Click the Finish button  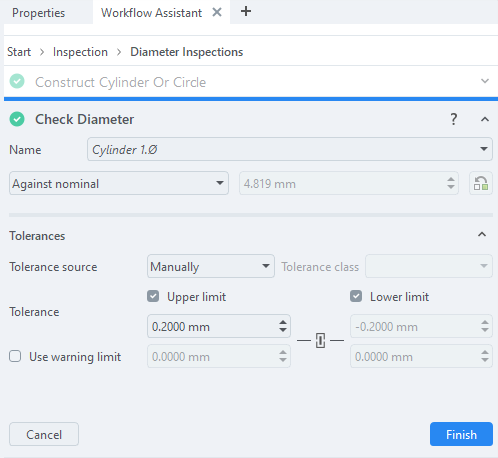(x=461, y=434)
